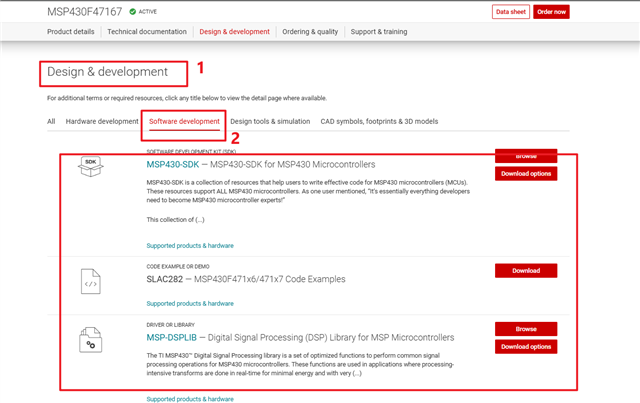Click the MSP-DSPLIB library folder icon
This screenshot has height=403, width=640.
91,340
